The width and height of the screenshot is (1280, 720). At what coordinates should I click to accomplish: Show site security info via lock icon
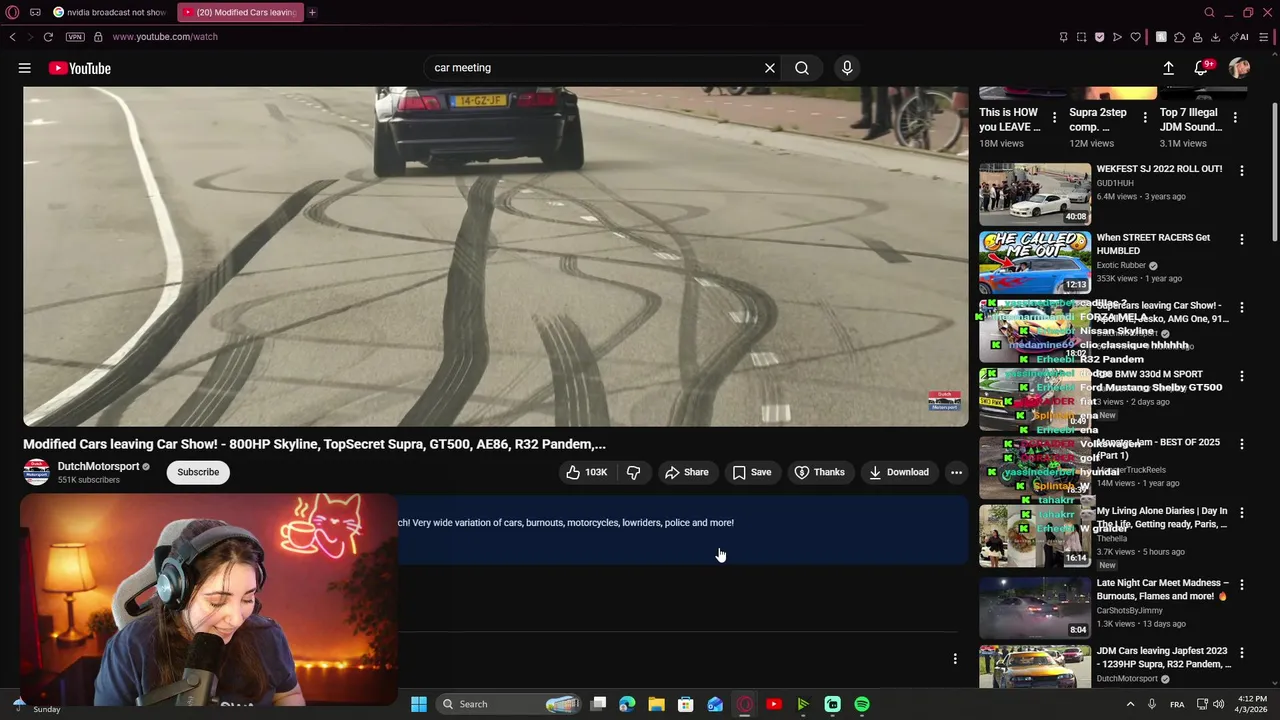(x=98, y=37)
